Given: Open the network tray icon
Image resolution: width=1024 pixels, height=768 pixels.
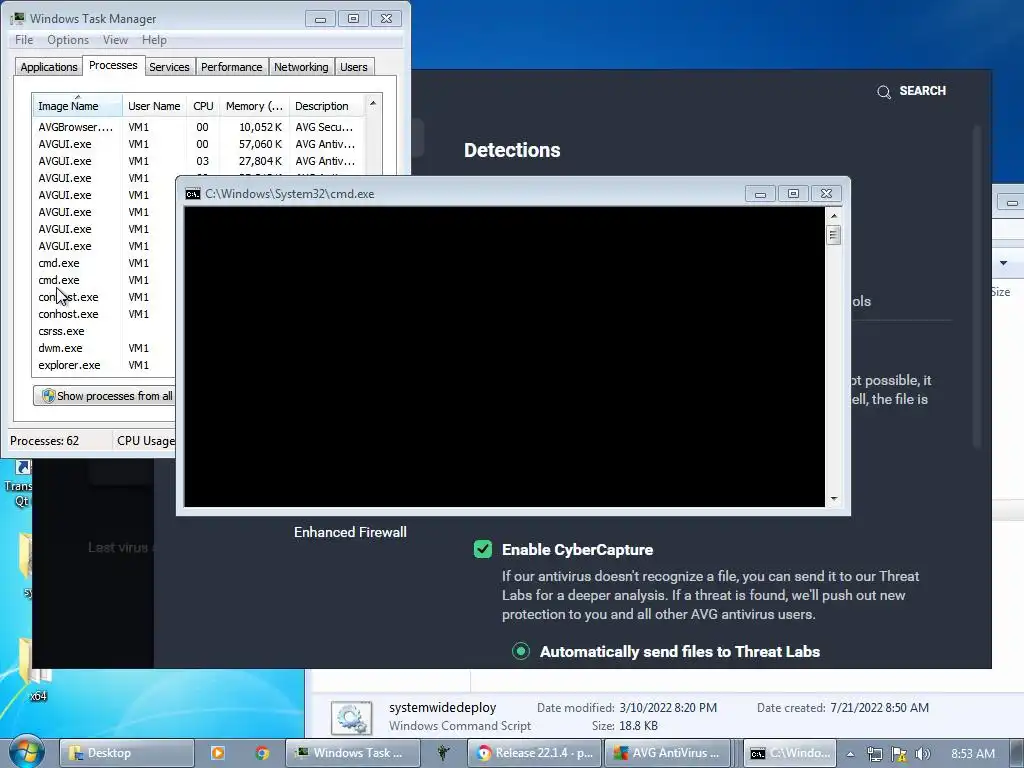Looking at the screenshot, I should [x=874, y=754].
